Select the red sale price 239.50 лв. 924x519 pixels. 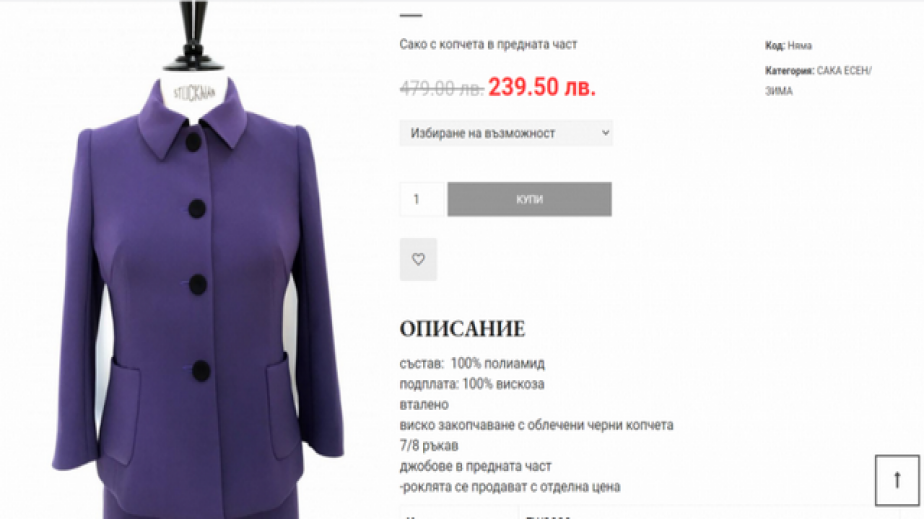(542, 87)
